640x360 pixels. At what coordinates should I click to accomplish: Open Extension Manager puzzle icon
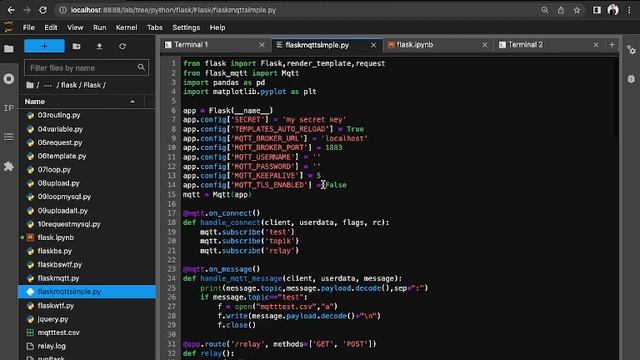click(x=9, y=166)
